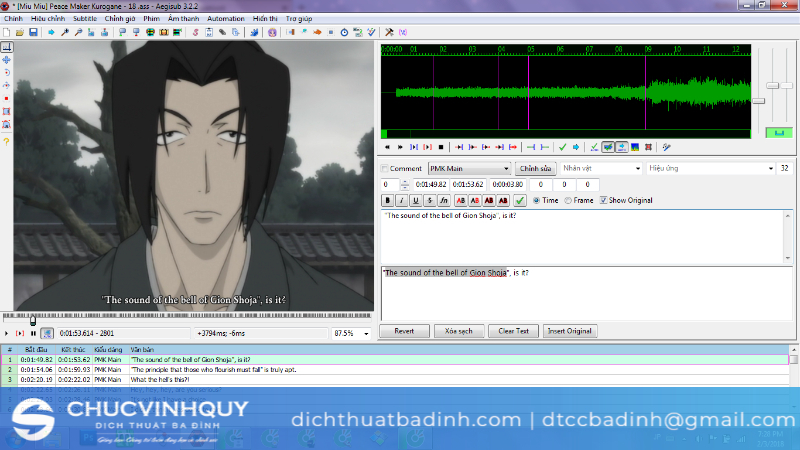Save subtitles with the floppy disk icon
The width and height of the screenshot is (800, 450).
33,32
